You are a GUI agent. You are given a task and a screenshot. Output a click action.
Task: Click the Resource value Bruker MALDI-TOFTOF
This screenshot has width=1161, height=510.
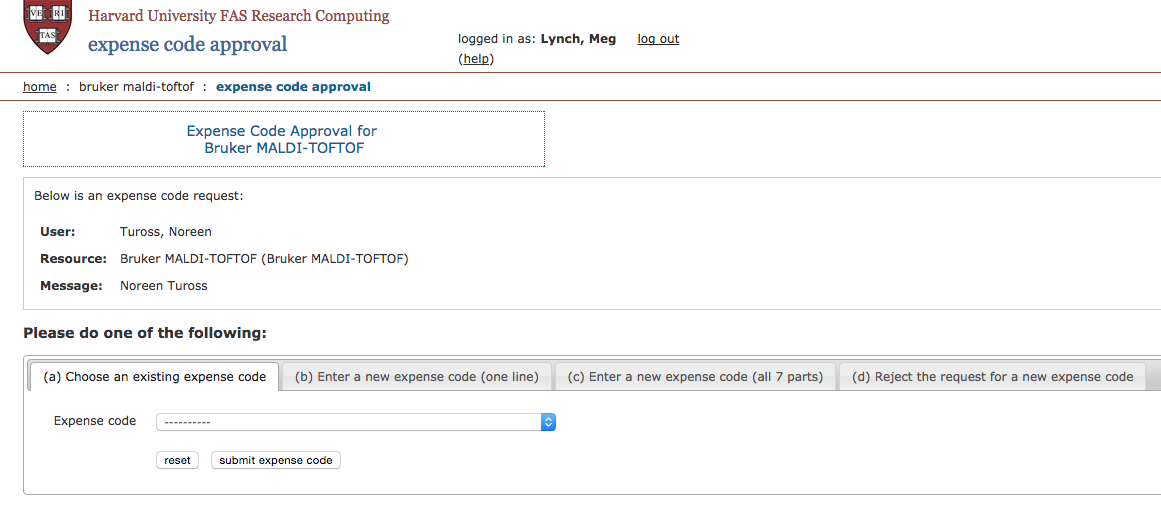[x=264, y=259]
